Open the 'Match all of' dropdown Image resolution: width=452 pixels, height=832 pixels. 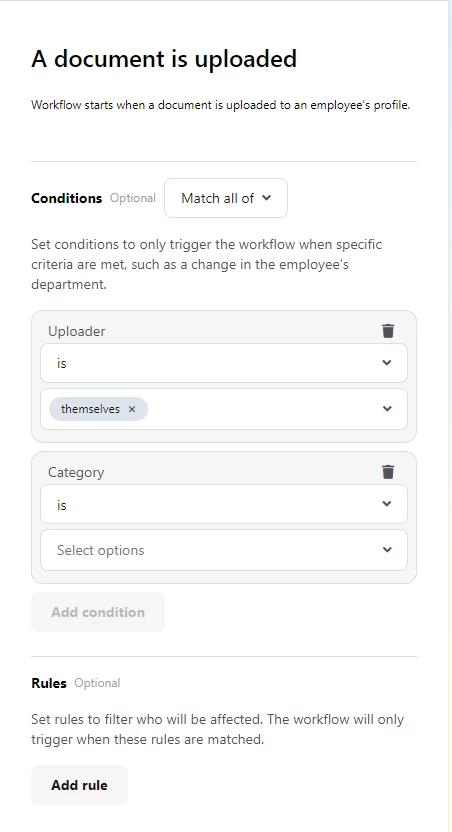[226, 198]
